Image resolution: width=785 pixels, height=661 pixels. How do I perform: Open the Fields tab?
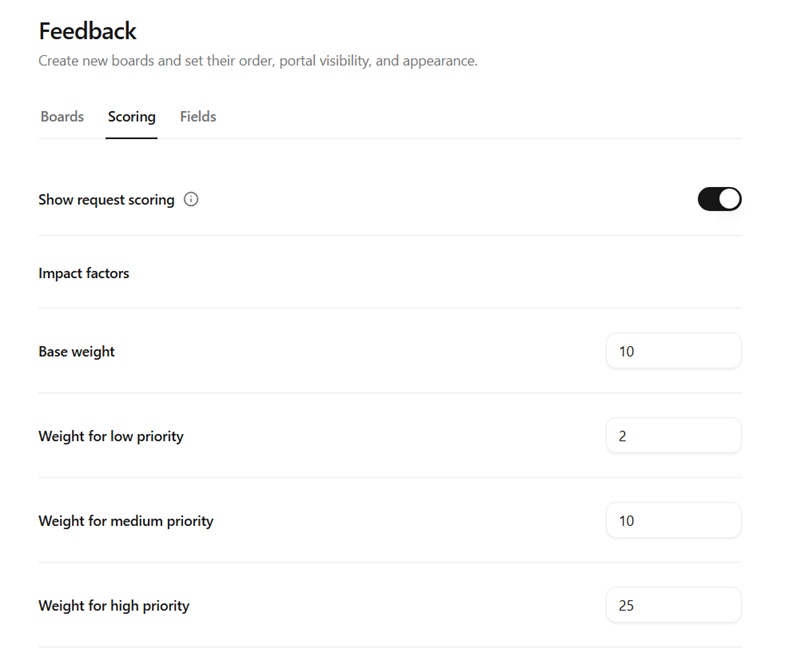[x=198, y=117]
